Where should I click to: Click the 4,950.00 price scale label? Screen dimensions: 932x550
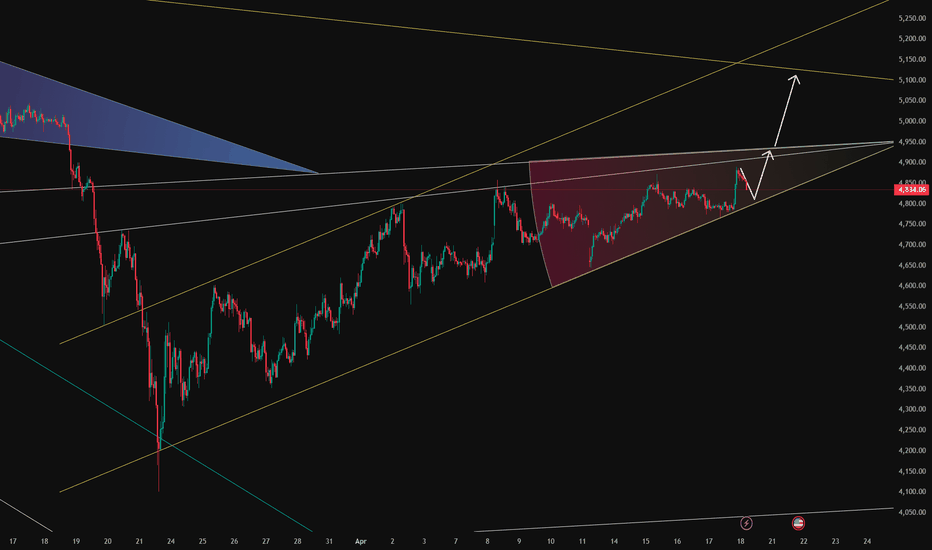click(x=912, y=141)
